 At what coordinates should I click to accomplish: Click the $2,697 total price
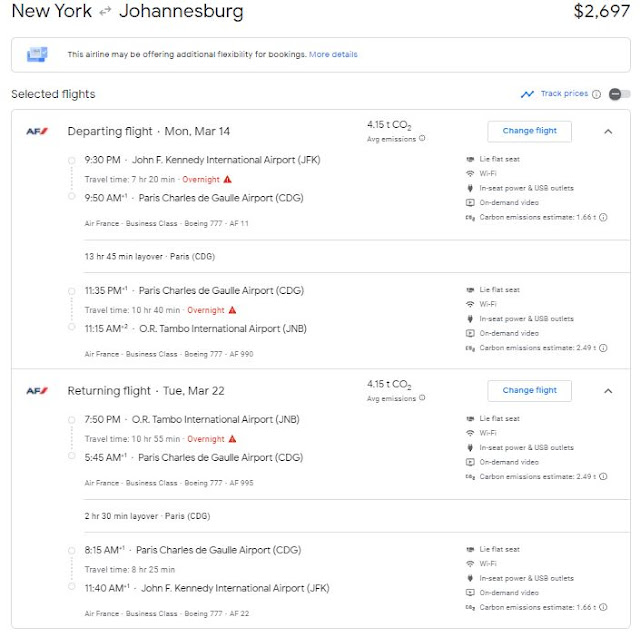(602, 13)
